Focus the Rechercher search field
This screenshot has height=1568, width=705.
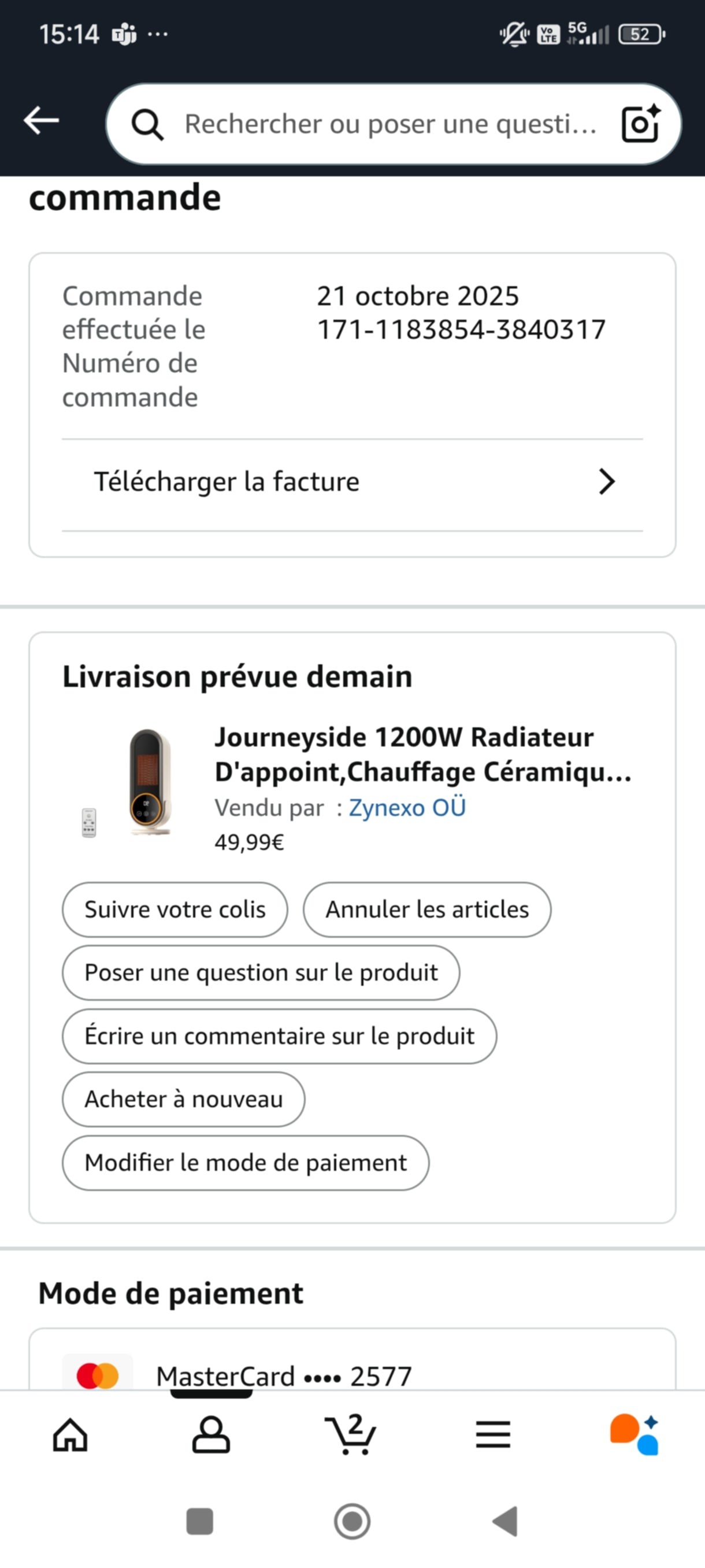click(389, 124)
